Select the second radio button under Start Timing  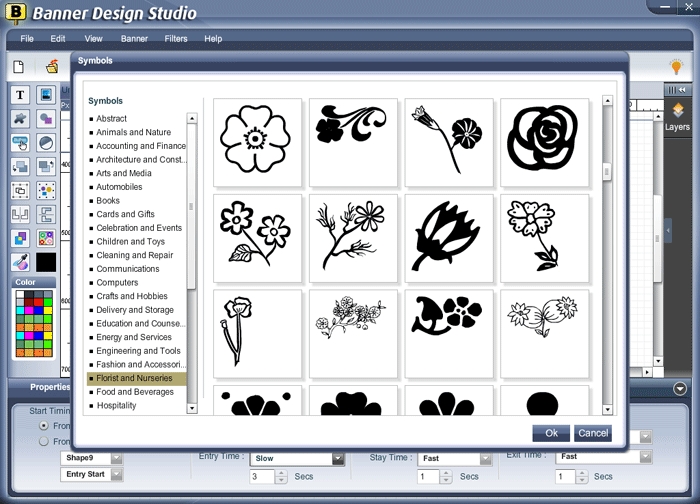(x=43, y=441)
